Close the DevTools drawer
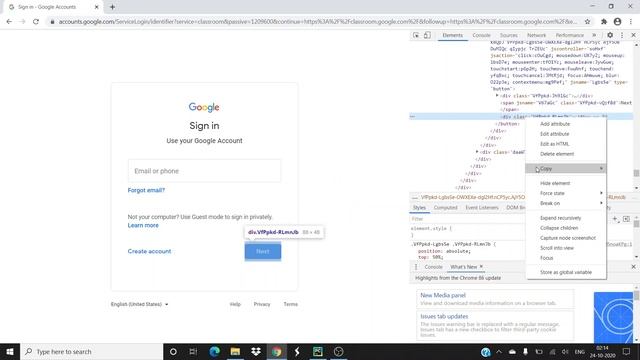This screenshot has width=640, height=360. coord(633,267)
